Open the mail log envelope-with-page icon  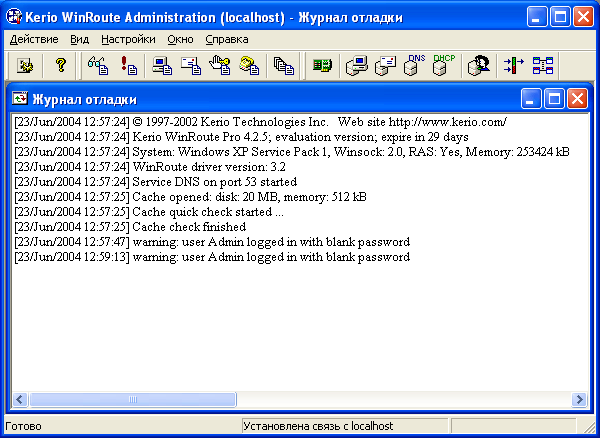coord(191,65)
